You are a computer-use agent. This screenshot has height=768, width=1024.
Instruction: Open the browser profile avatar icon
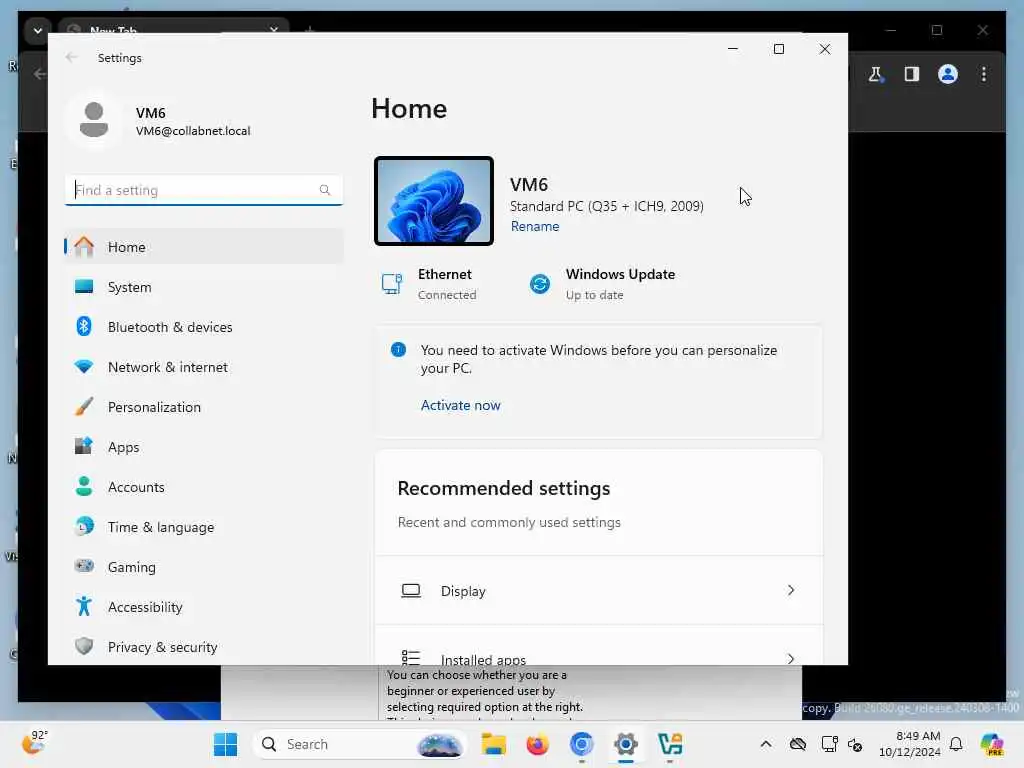click(x=948, y=74)
